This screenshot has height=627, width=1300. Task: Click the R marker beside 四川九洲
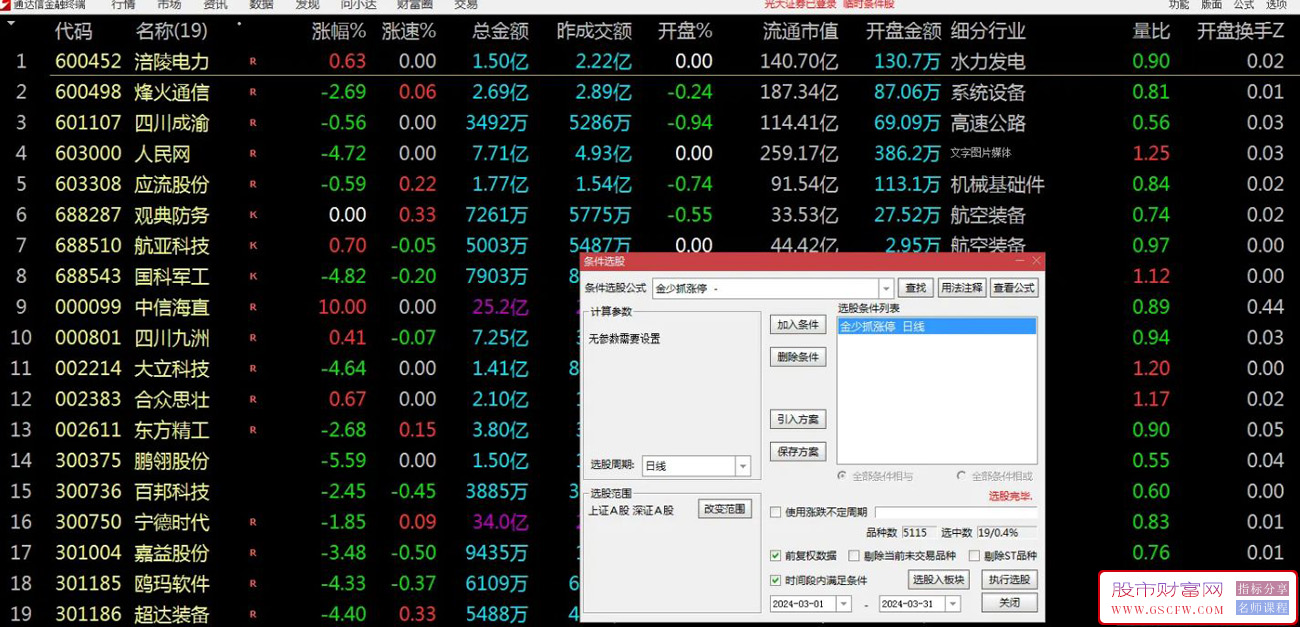[x=253, y=338]
